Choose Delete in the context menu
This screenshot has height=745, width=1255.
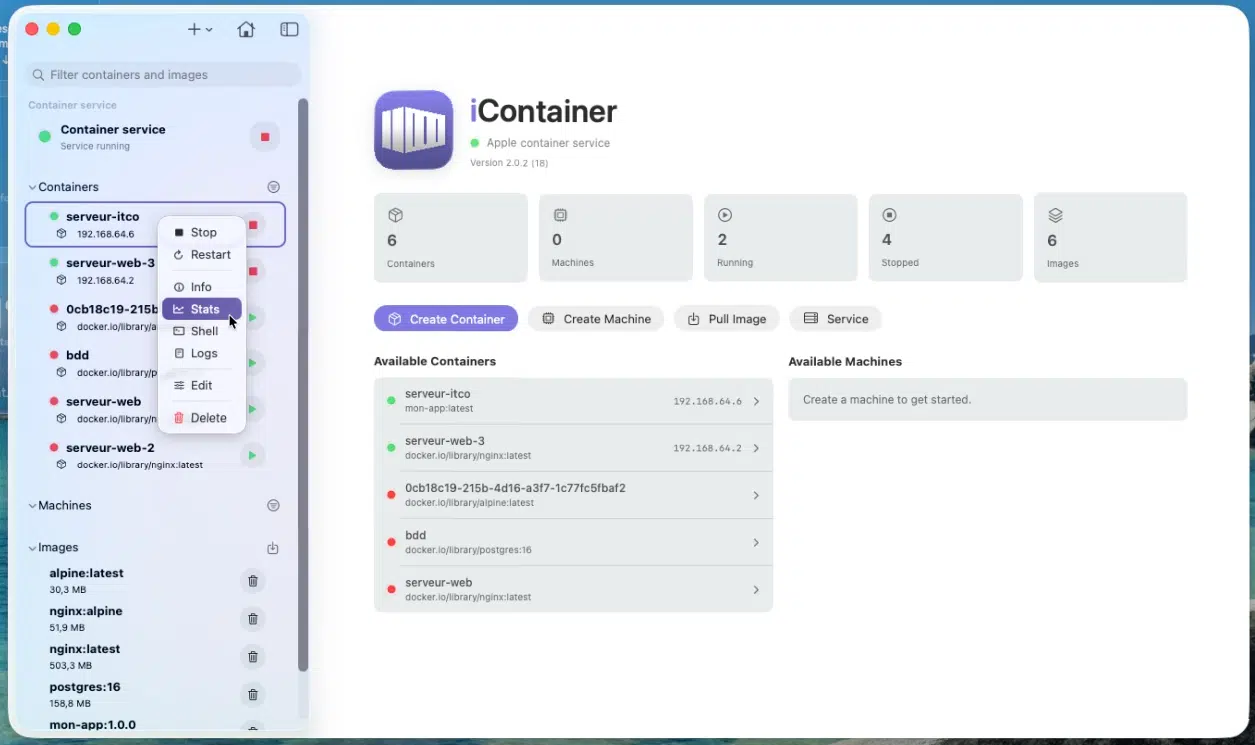pos(202,418)
